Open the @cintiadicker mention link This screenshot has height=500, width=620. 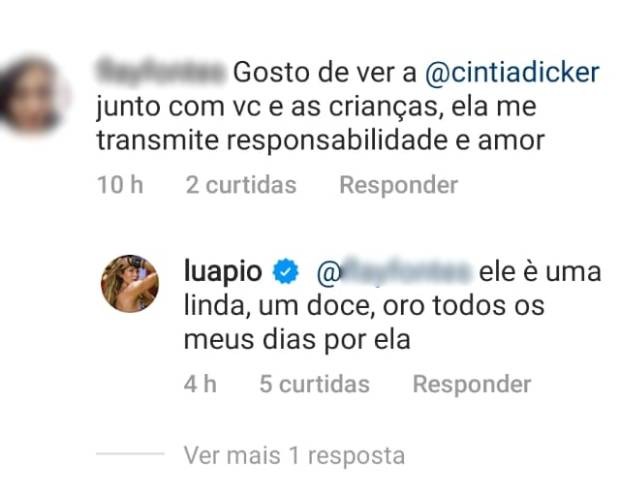coord(513,73)
